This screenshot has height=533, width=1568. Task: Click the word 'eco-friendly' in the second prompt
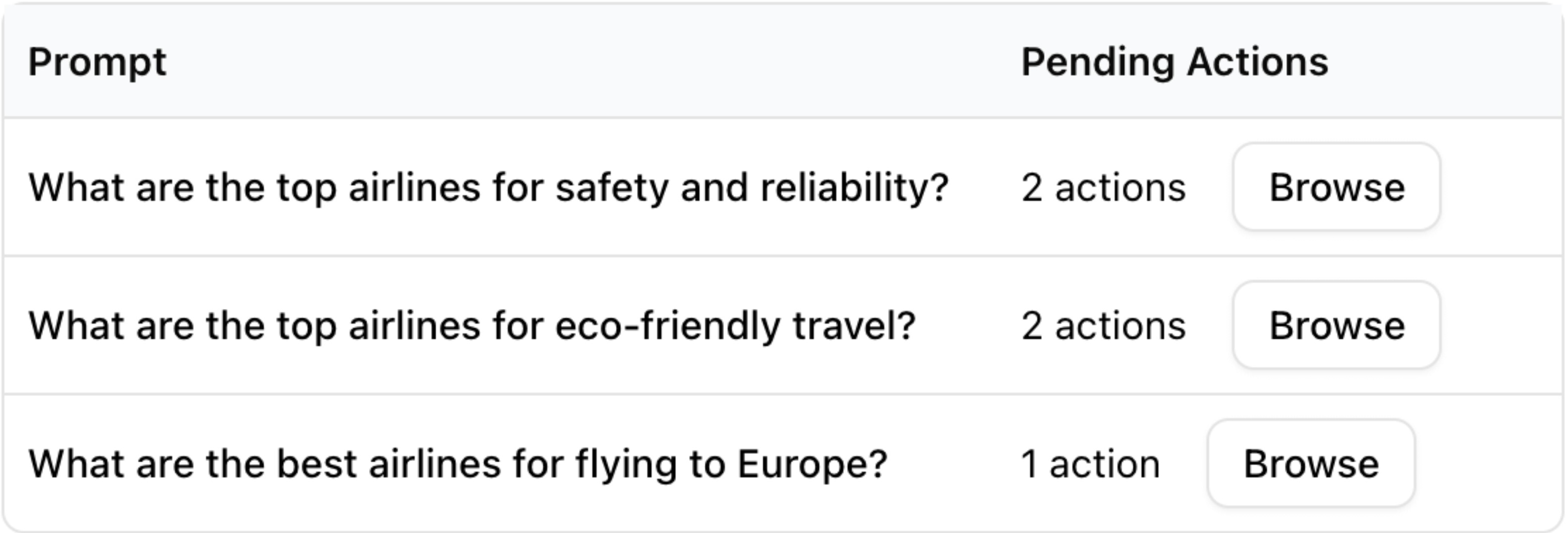pyautogui.click(x=667, y=326)
